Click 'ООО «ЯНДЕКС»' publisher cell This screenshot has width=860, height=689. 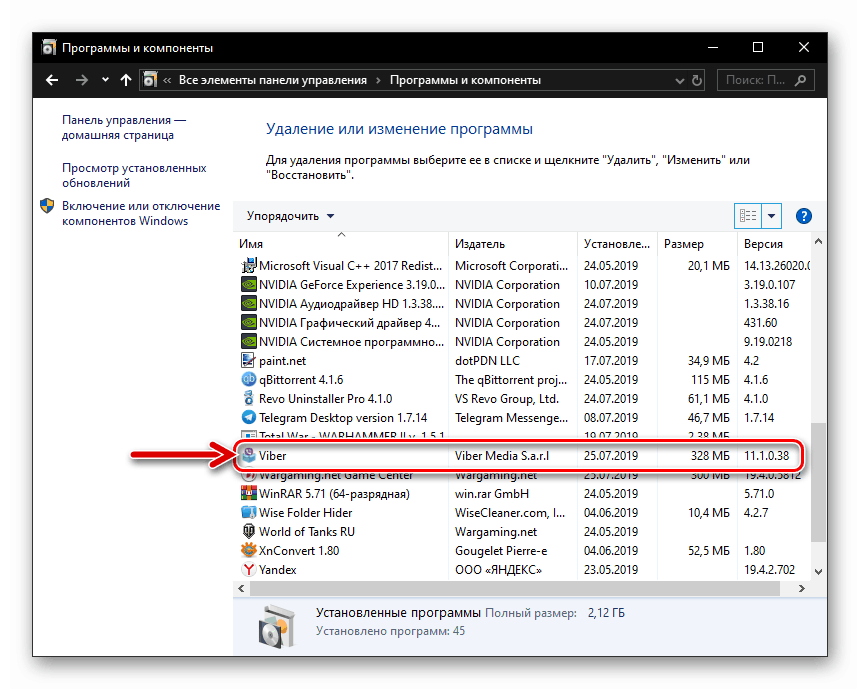point(499,570)
